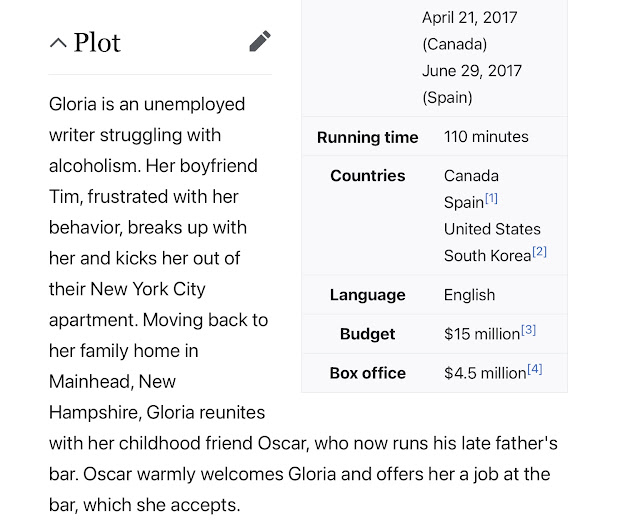Open citation [1] next to Spain
640x532 pixels.
click(x=491, y=198)
